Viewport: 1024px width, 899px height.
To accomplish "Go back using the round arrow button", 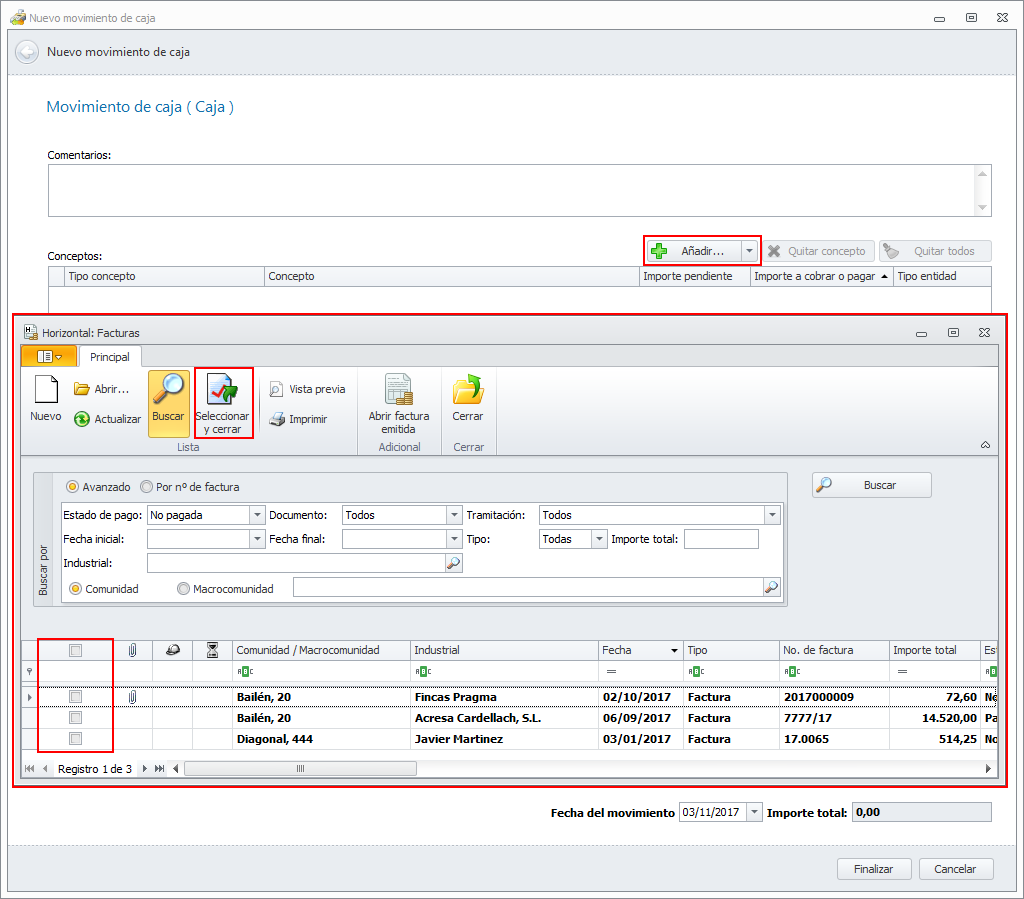I will coord(27,52).
